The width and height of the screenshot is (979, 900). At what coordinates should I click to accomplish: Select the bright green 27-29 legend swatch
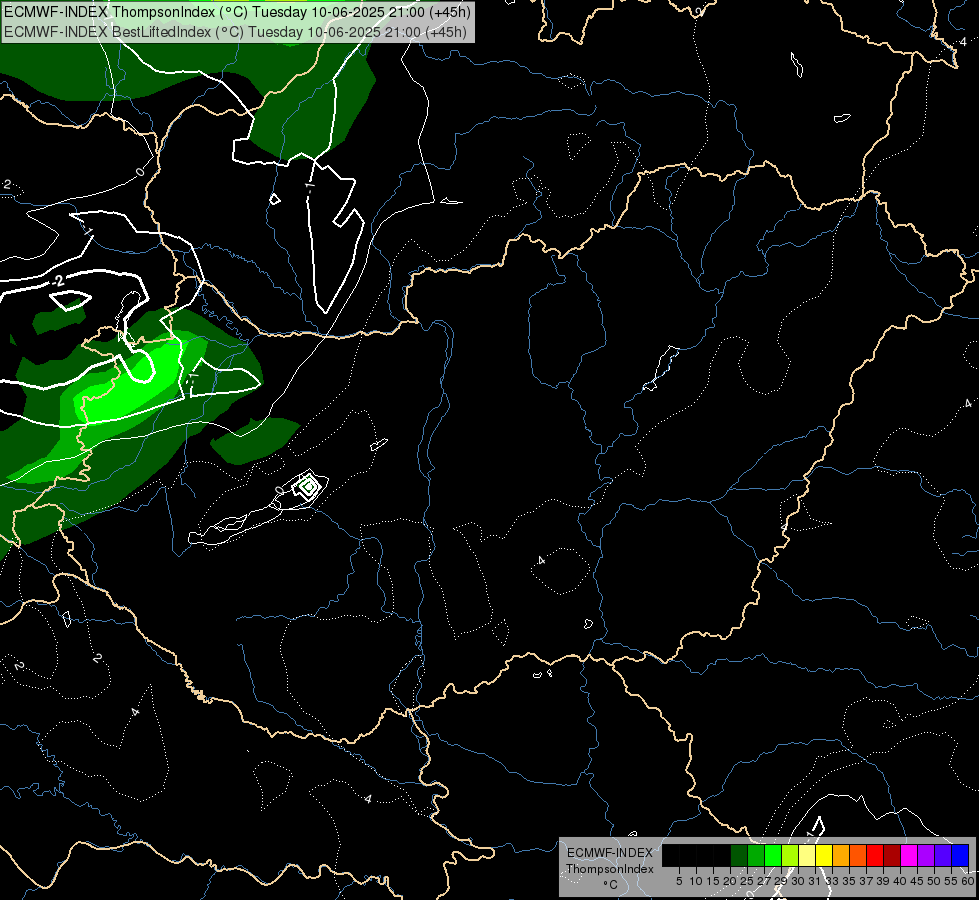(773, 855)
